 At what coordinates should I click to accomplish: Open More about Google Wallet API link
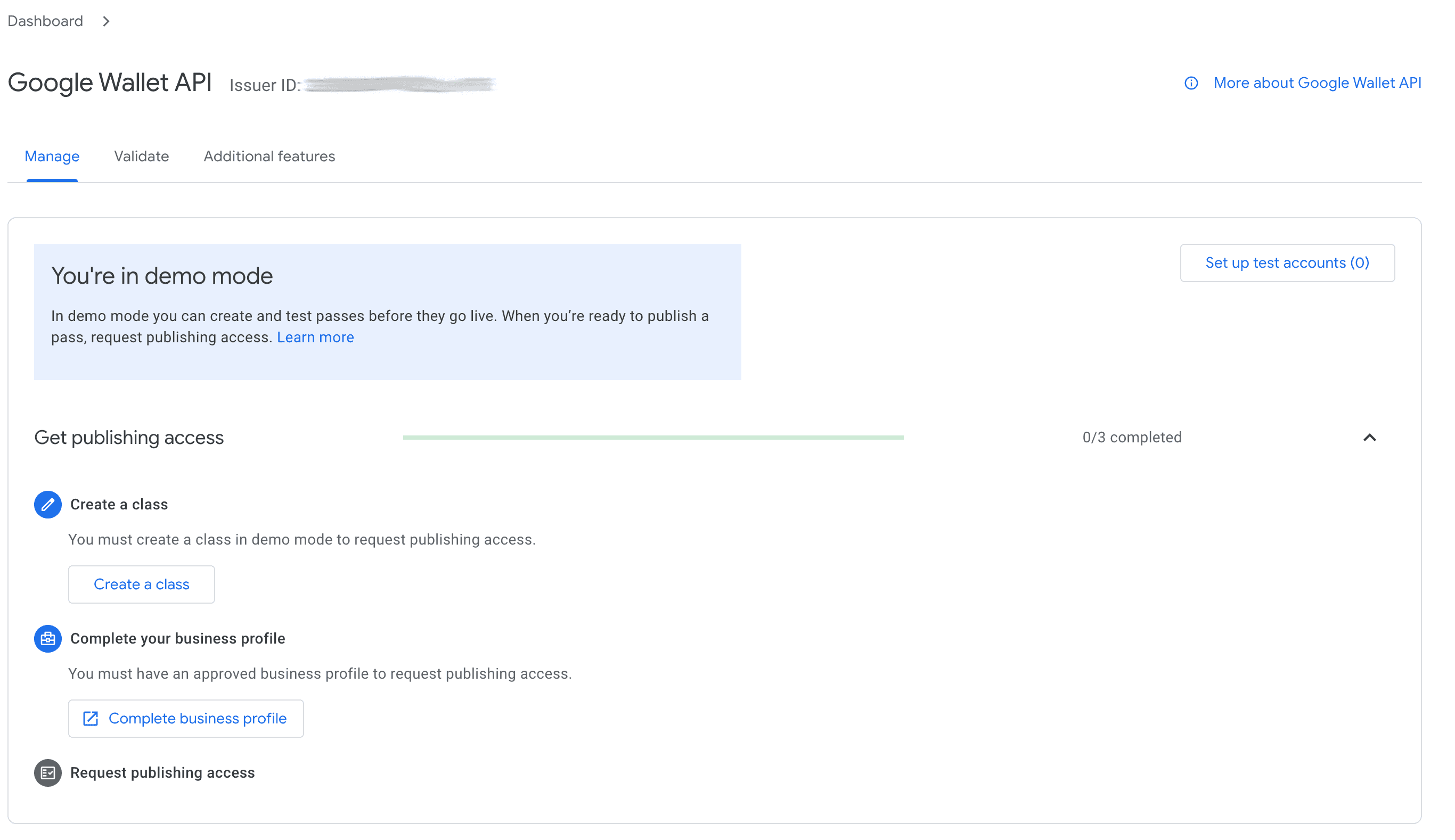click(x=1317, y=83)
